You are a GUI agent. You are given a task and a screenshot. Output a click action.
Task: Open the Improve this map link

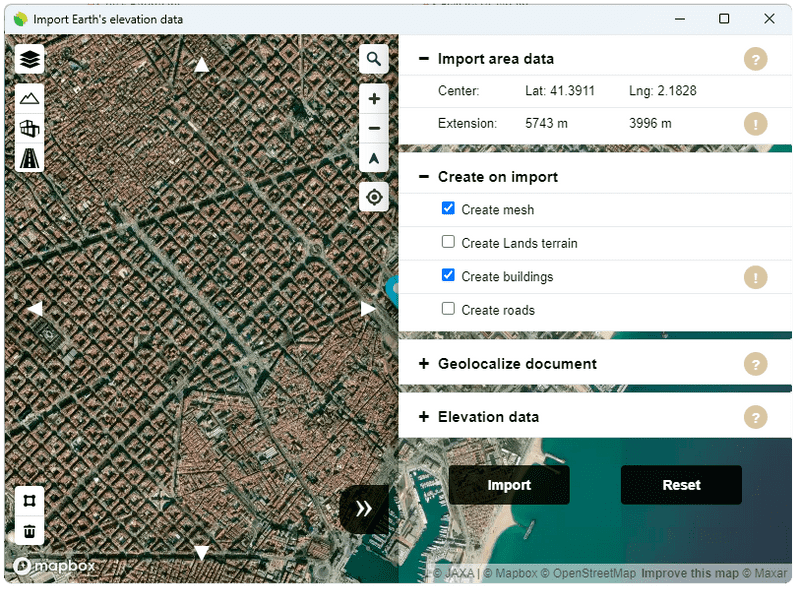pyautogui.click(x=690, y=574)
